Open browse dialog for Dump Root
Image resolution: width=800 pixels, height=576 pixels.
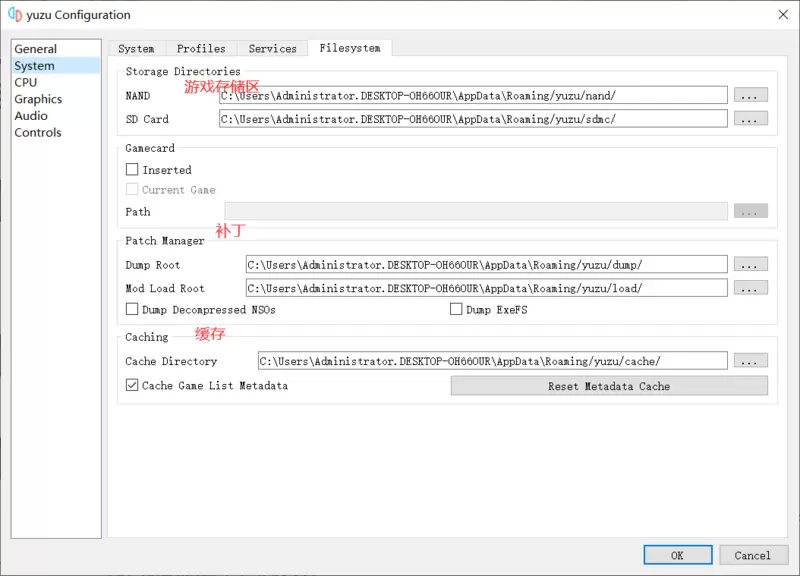click(x=751, y=264)
